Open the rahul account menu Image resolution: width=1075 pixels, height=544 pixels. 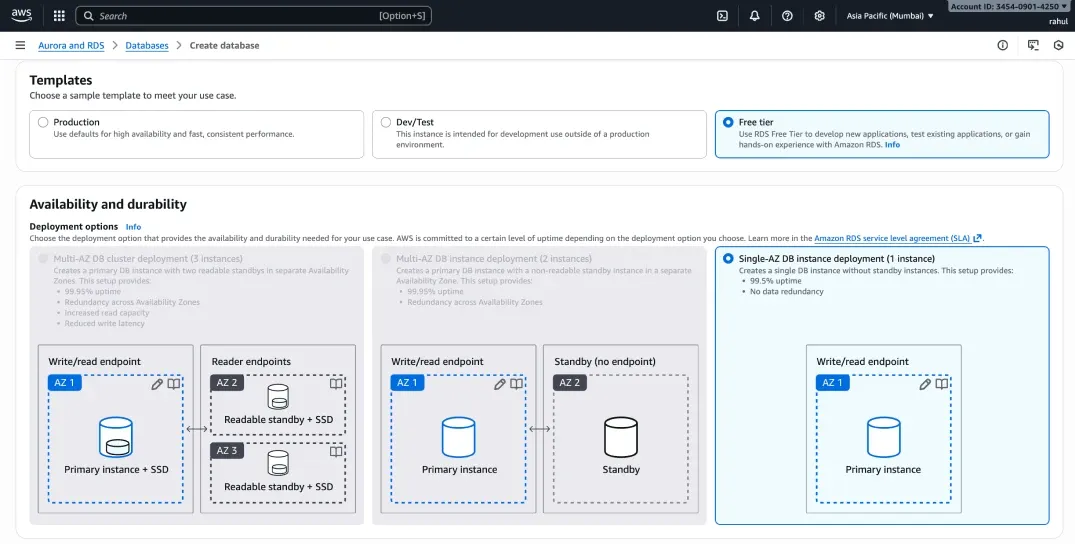coord(1058,21)
